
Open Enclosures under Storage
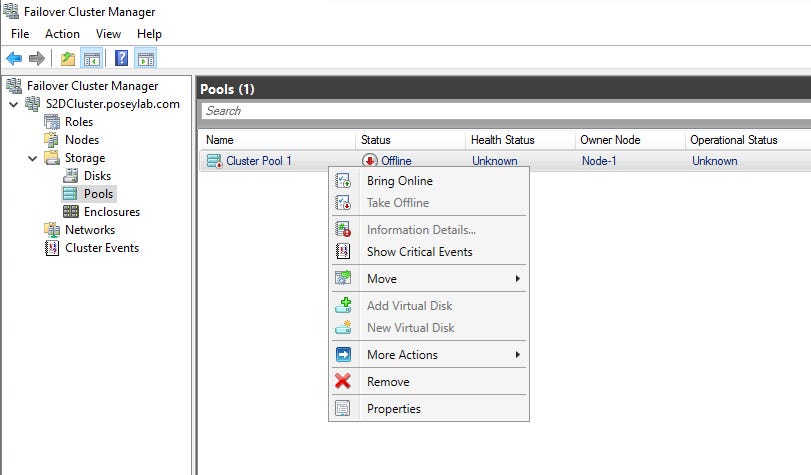[x=111, y=212]
